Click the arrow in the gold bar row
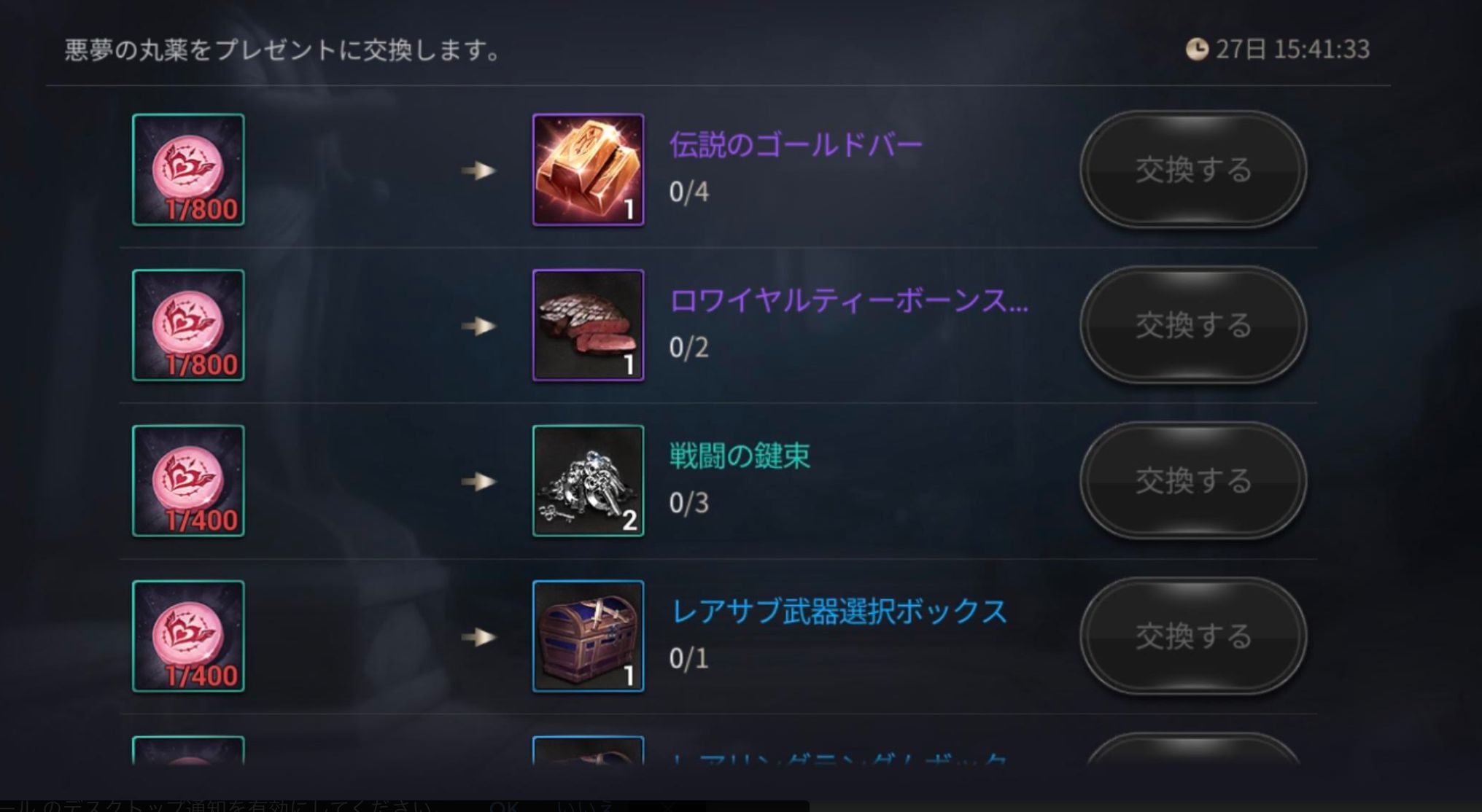 (478, 171)
